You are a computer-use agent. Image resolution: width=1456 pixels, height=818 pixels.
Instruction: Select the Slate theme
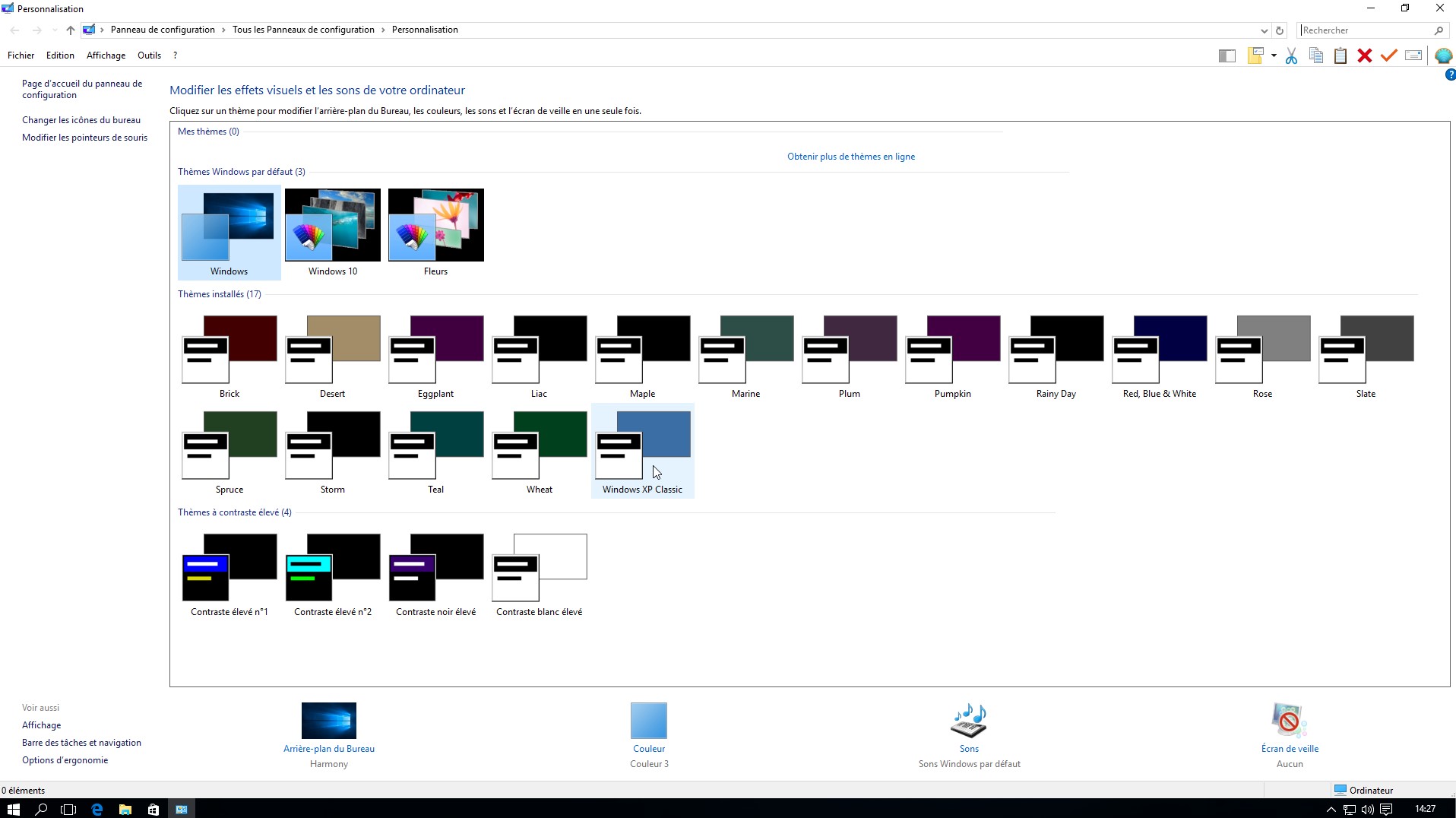pyautogui.click(x=1366, y=356)
